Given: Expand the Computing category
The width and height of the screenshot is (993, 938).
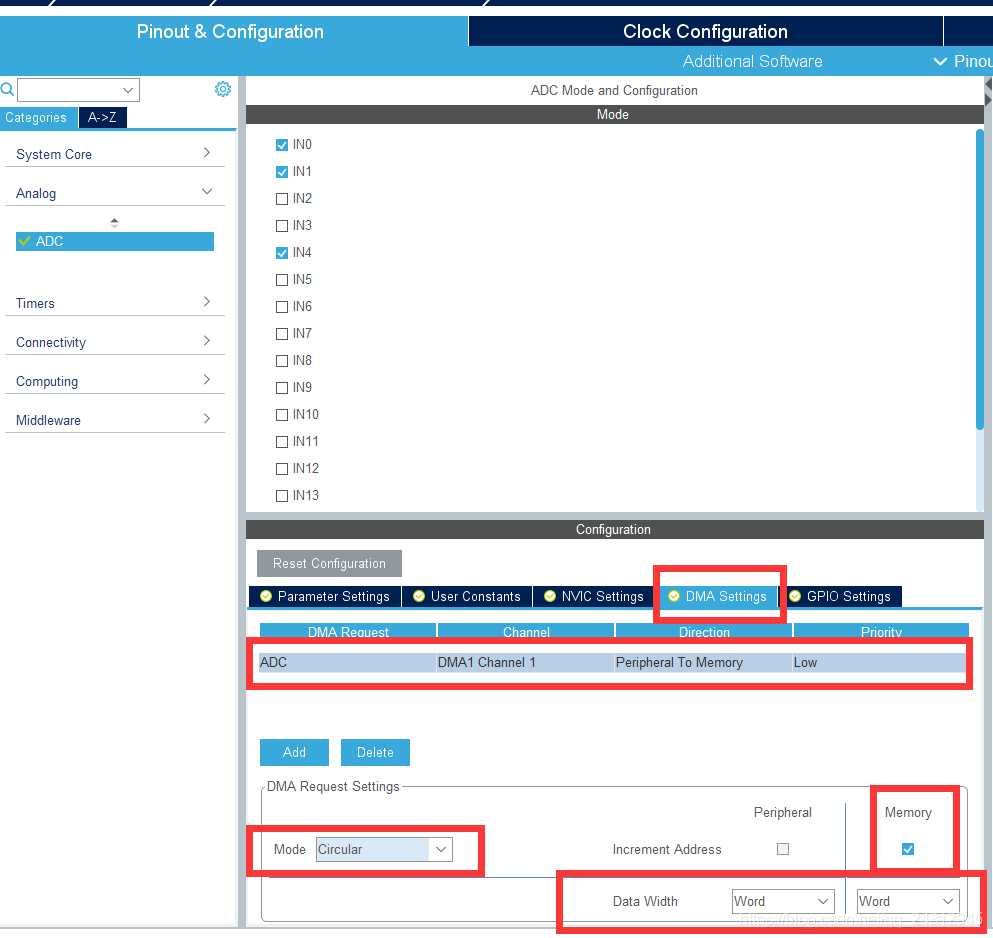Looking at the screenshot, I should [x=115, y=381].
